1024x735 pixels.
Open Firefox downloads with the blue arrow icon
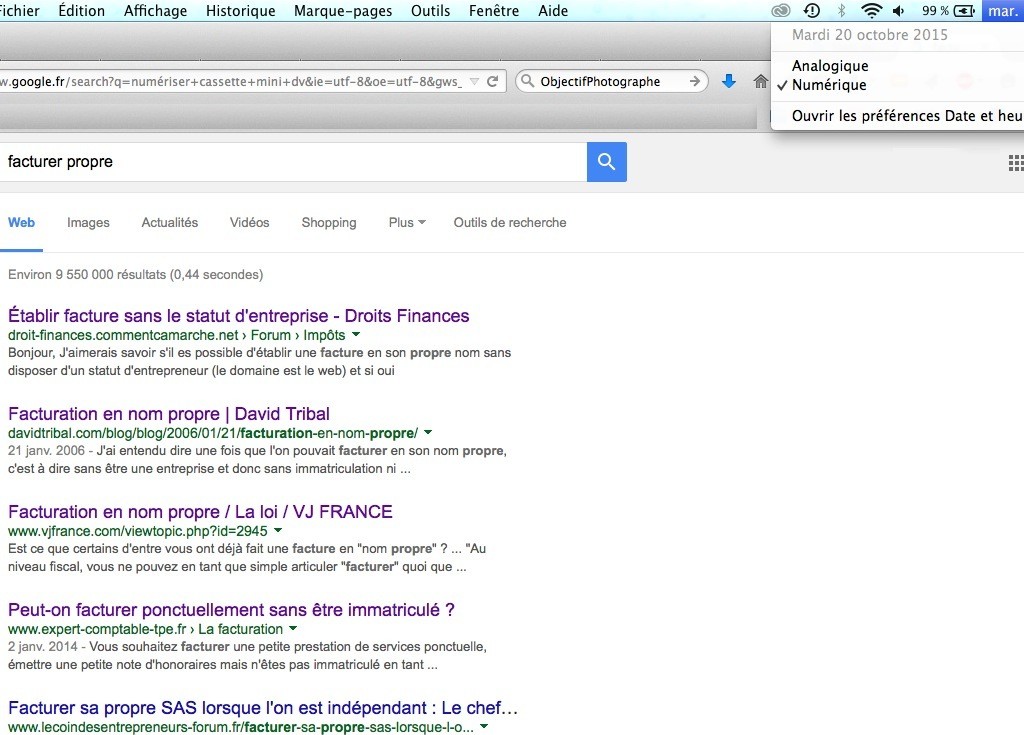point(729,81)
